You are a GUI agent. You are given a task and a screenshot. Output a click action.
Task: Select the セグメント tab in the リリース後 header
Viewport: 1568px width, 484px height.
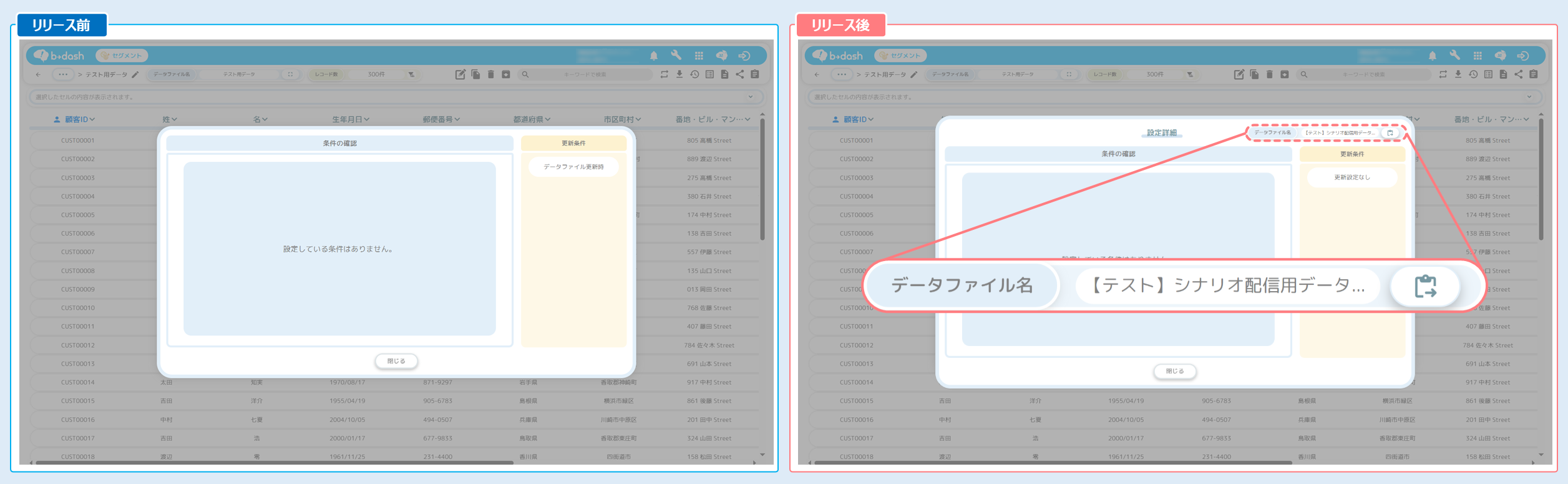[x=900, y=56]
